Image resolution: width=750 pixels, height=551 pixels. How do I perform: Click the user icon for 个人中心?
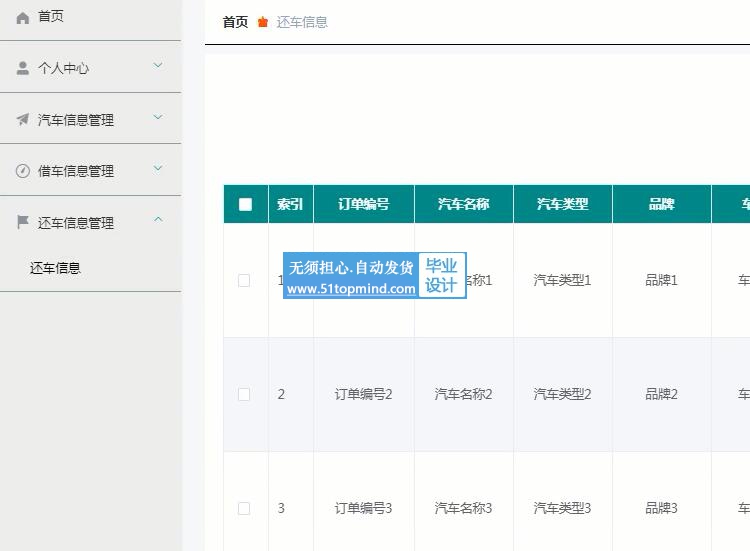pos(23,68)
